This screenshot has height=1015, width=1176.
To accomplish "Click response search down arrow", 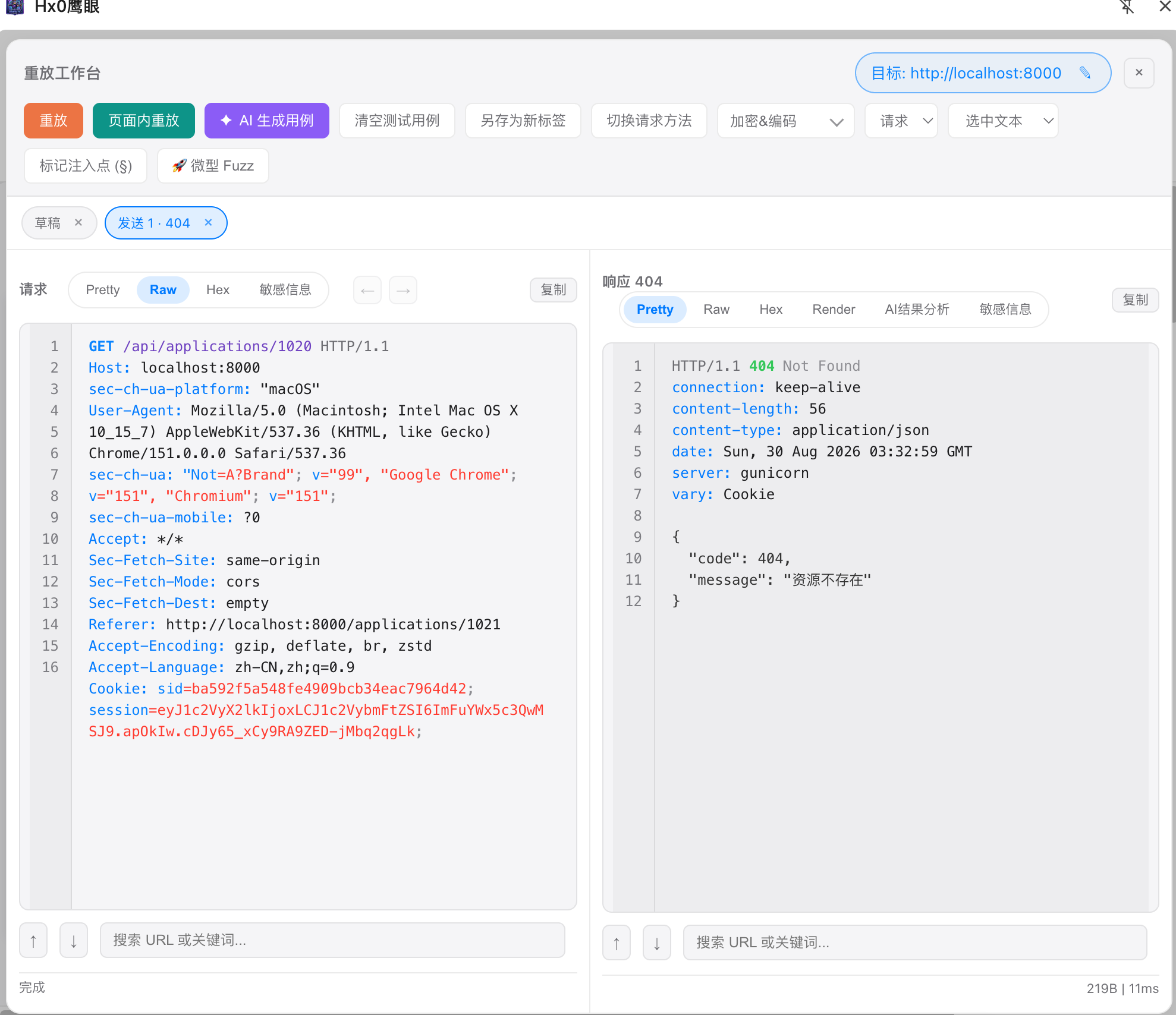I will pos(657,943).
